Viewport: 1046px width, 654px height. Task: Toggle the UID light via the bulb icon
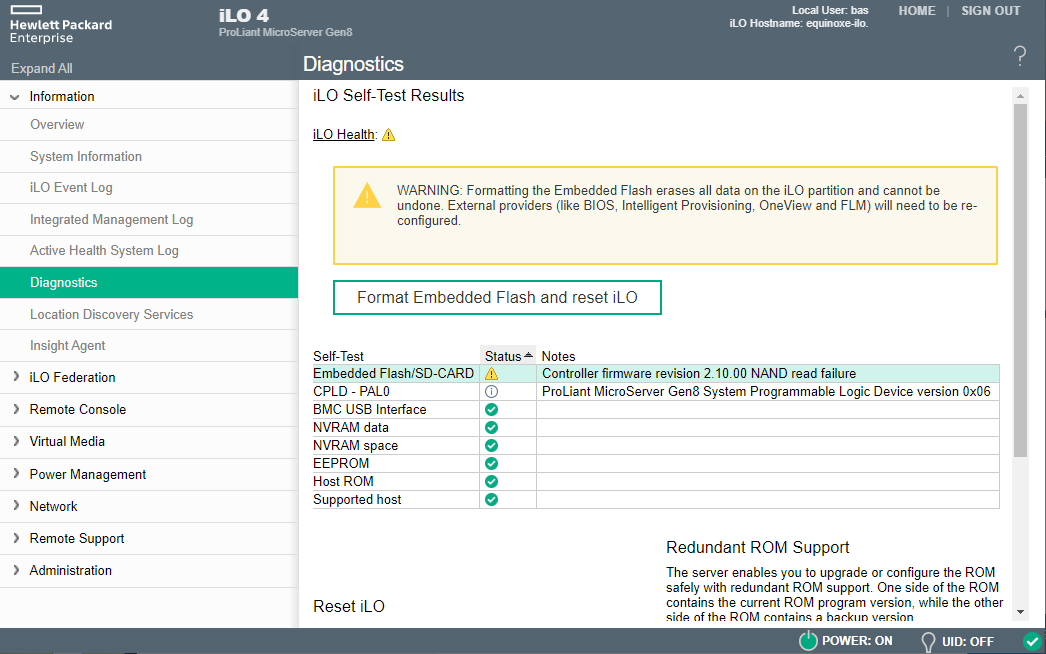click(x=926, y=641)
